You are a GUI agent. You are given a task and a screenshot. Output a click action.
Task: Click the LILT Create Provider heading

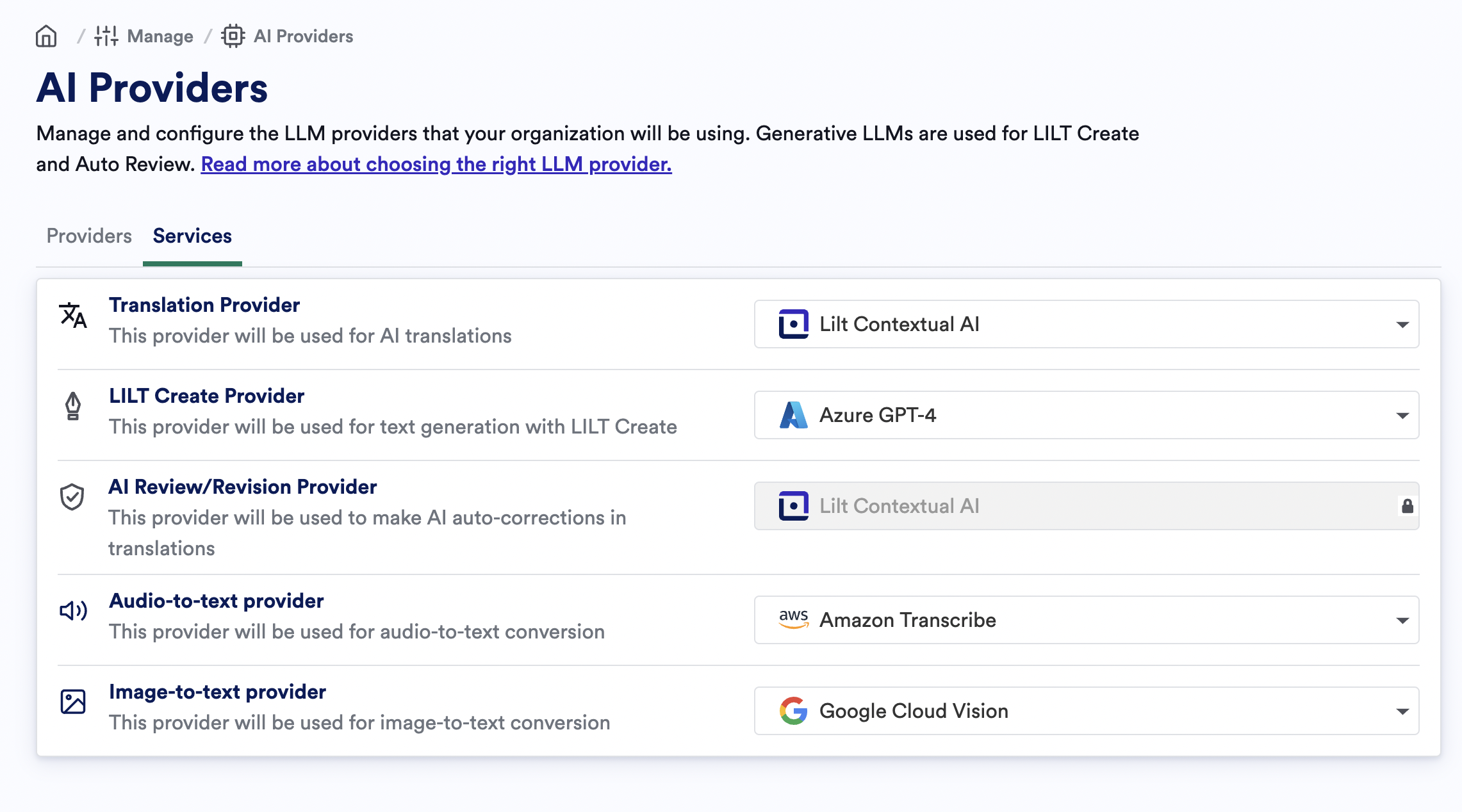(x=206, y=396)
